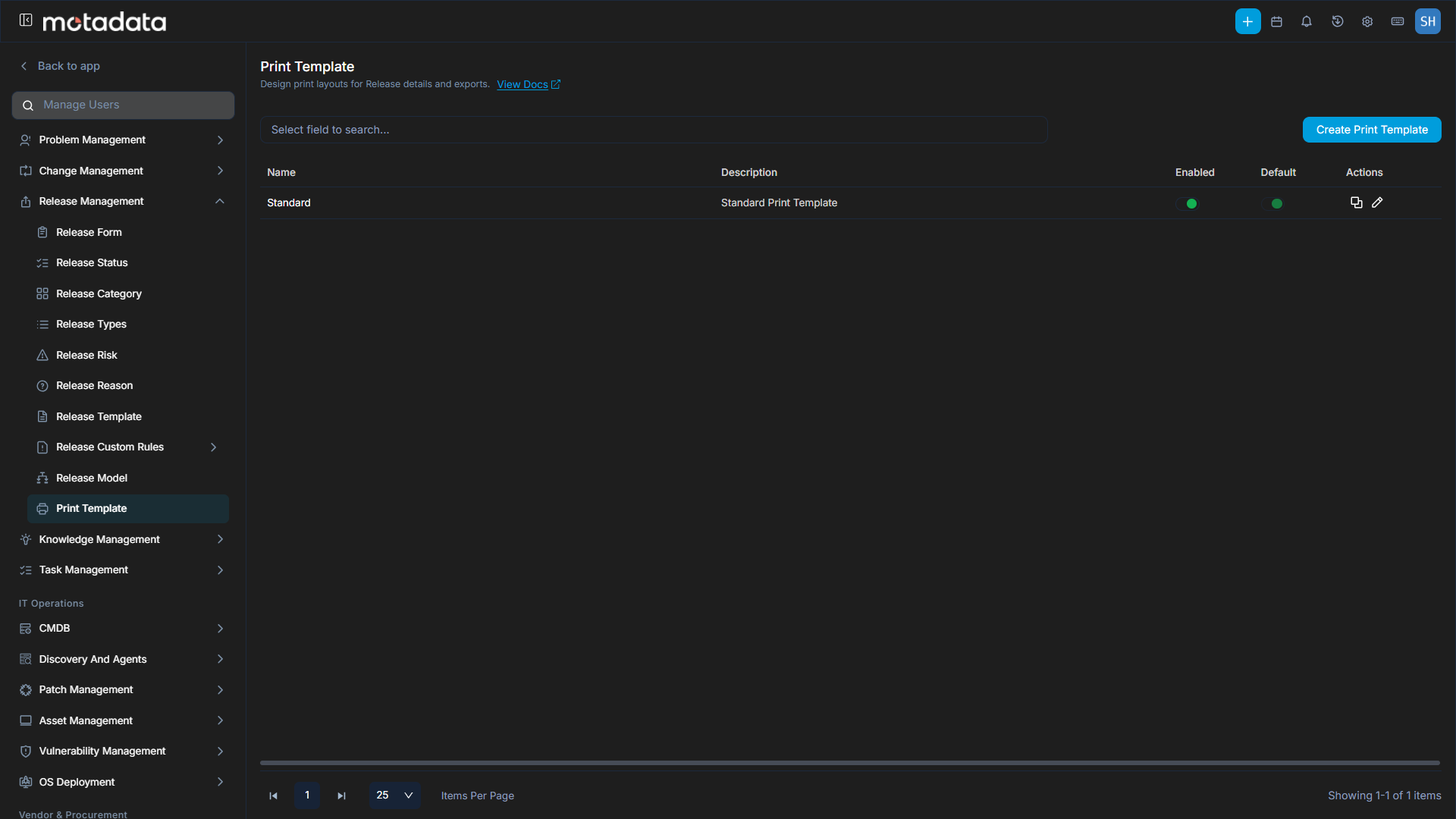Click page number 1 button

[x=307, y=795]
